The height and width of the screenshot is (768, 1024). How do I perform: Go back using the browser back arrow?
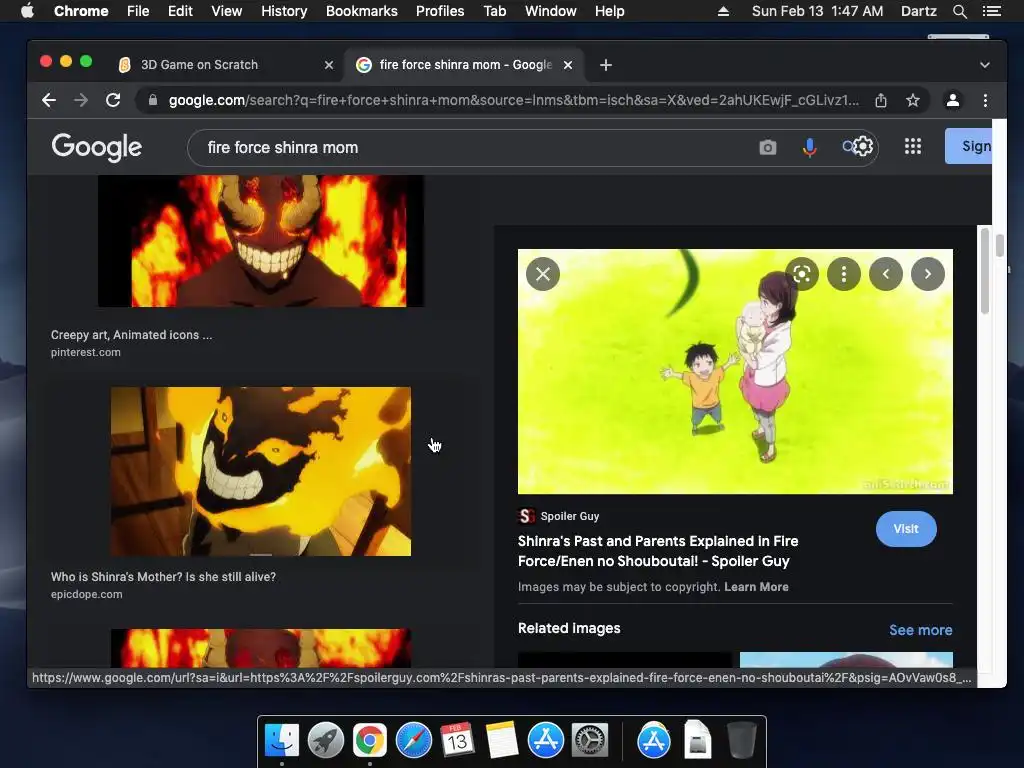(49, 100)
